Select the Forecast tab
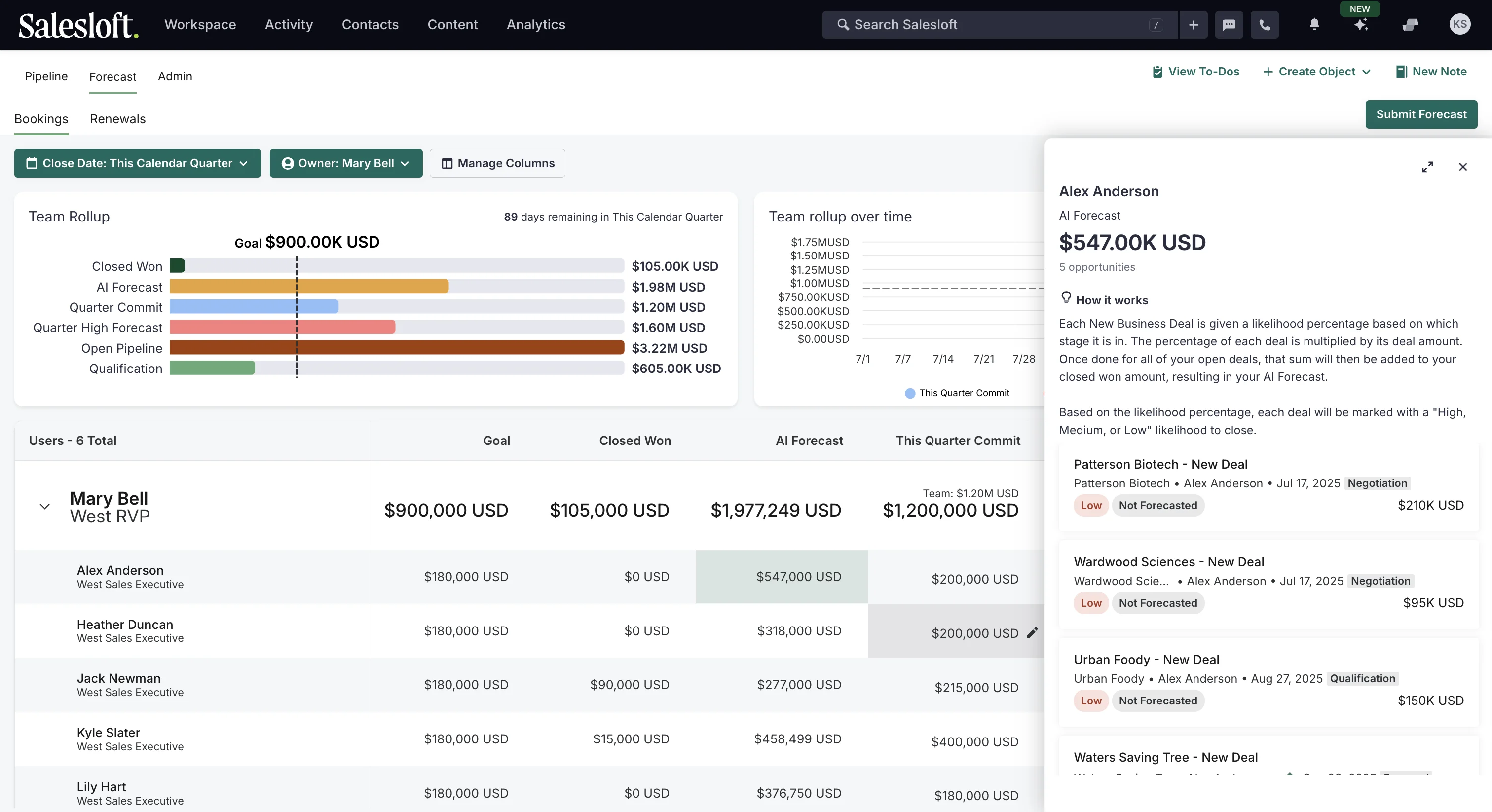Image resolution: width=1492 pixels, height=812 pixels. (x=112, y=76)
